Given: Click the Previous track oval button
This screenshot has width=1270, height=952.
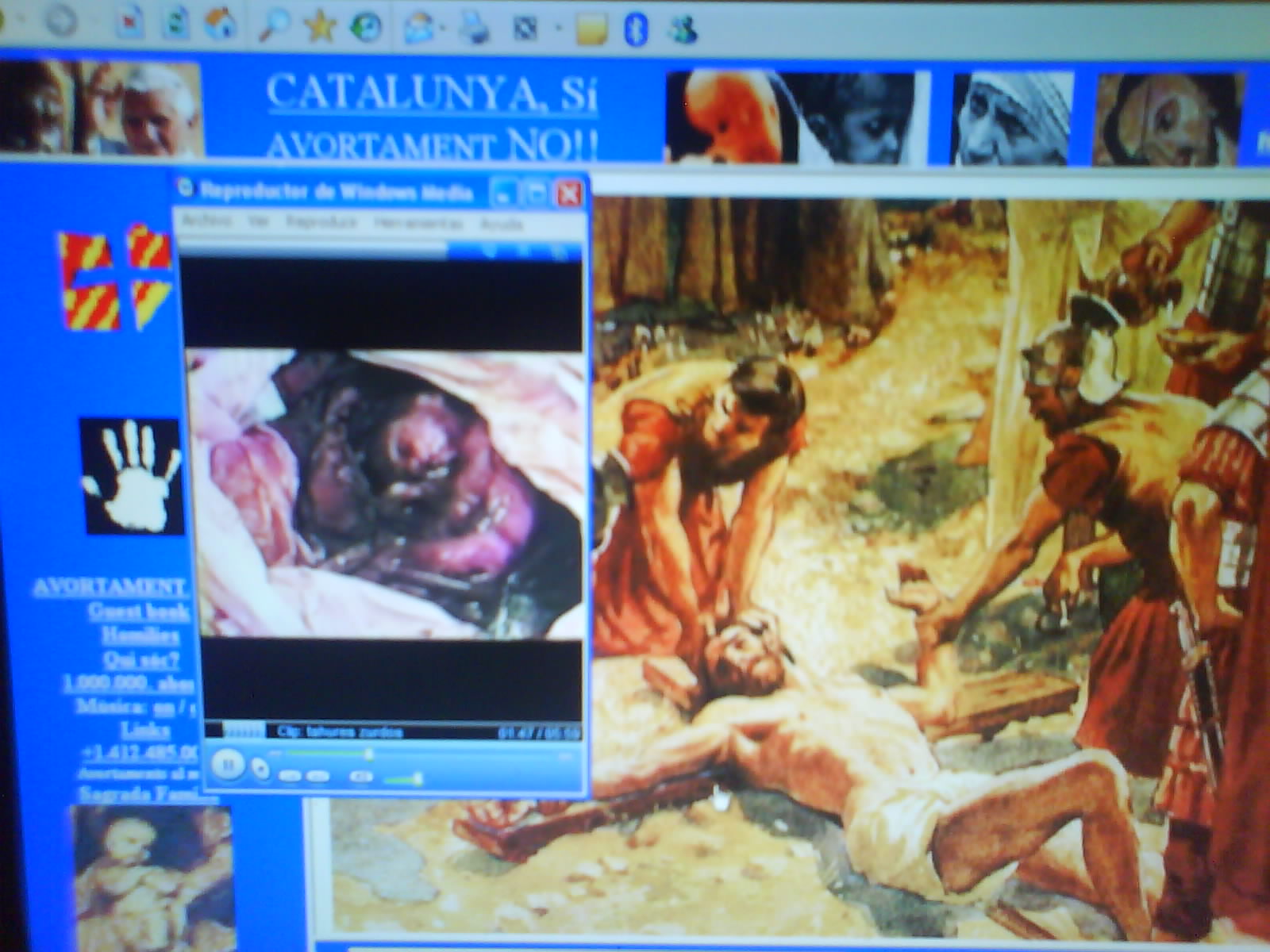Looking at the screenshot, I should tap(291, 775).
